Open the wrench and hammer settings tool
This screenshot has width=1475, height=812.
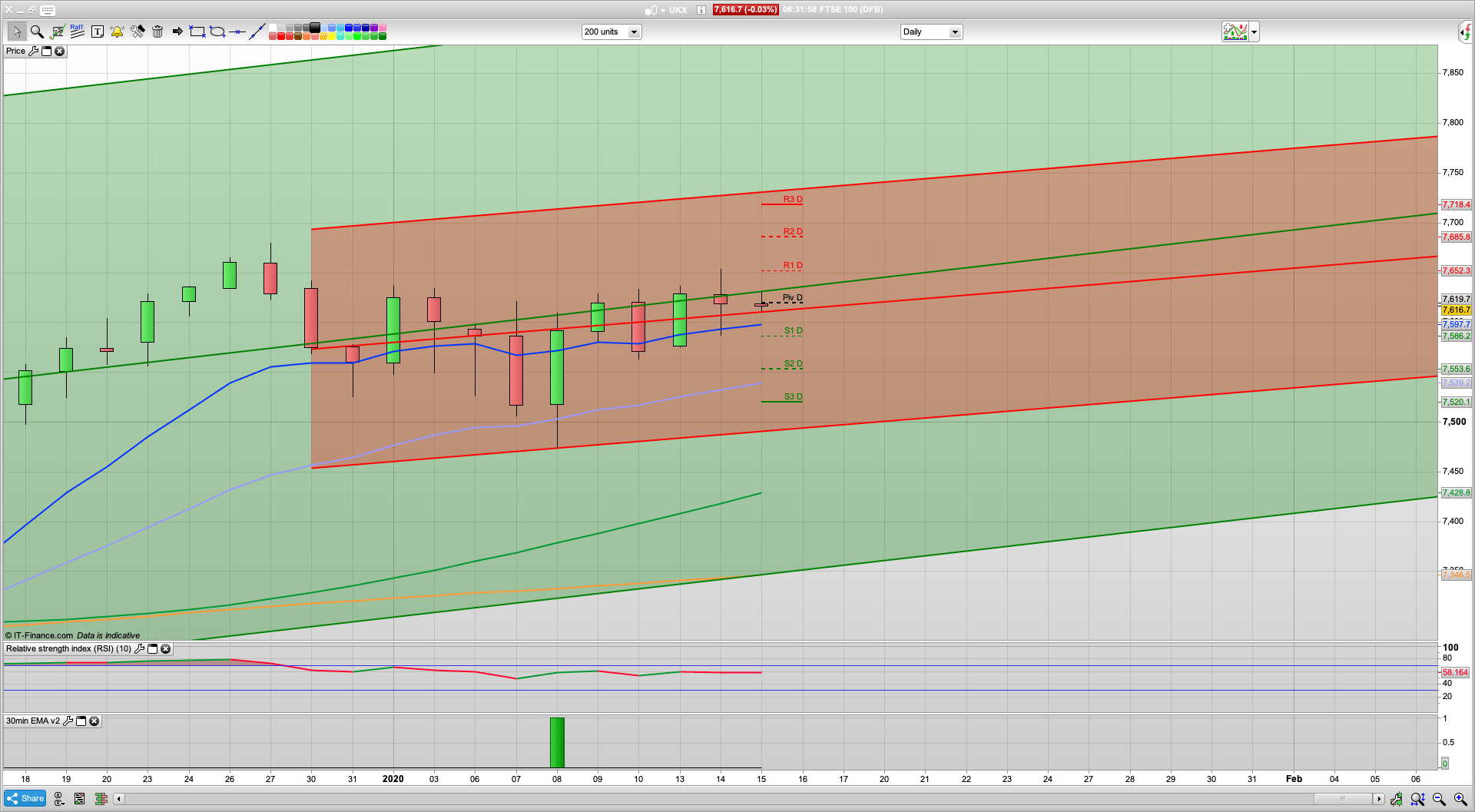[138, 31]
